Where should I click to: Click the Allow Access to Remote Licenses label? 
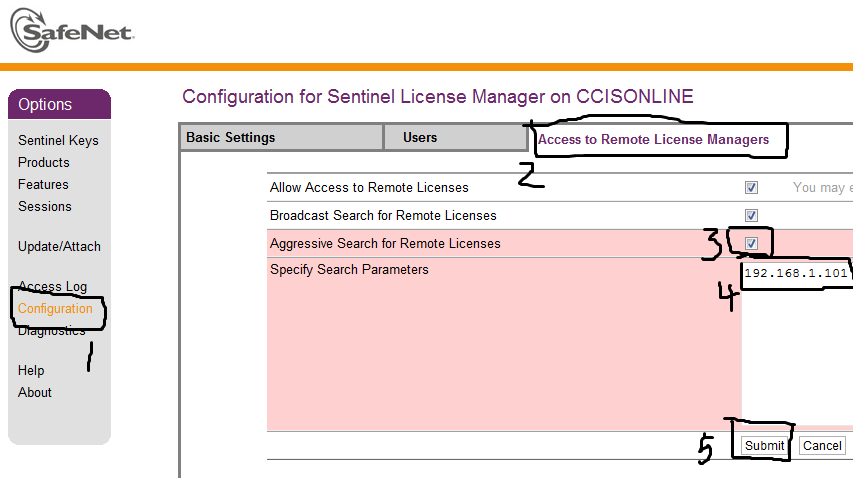369,188
